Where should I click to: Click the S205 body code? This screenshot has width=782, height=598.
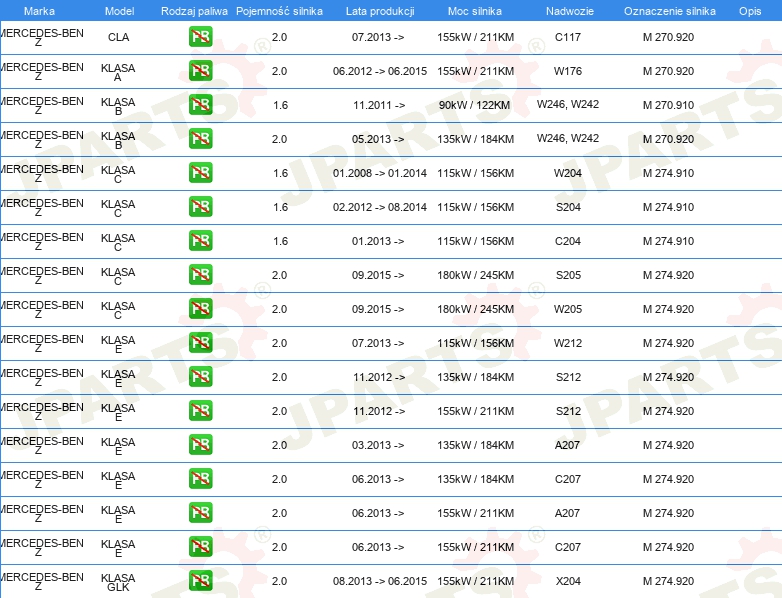(569, 275)
